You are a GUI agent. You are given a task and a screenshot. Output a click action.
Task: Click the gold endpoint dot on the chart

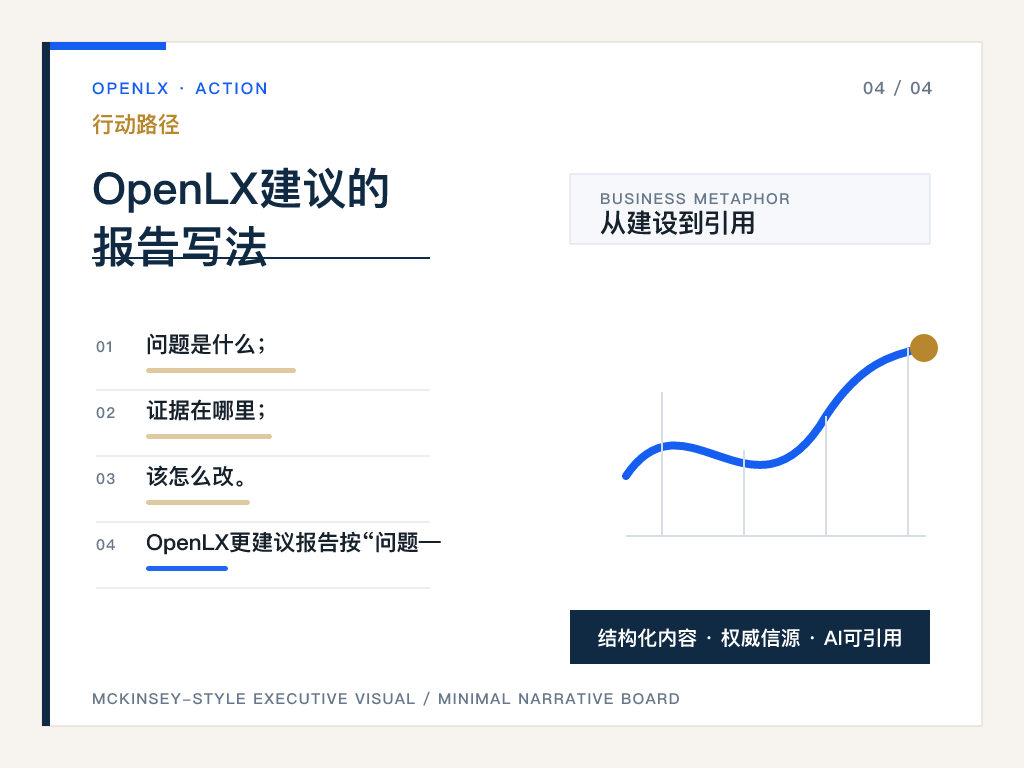[923, 347]
